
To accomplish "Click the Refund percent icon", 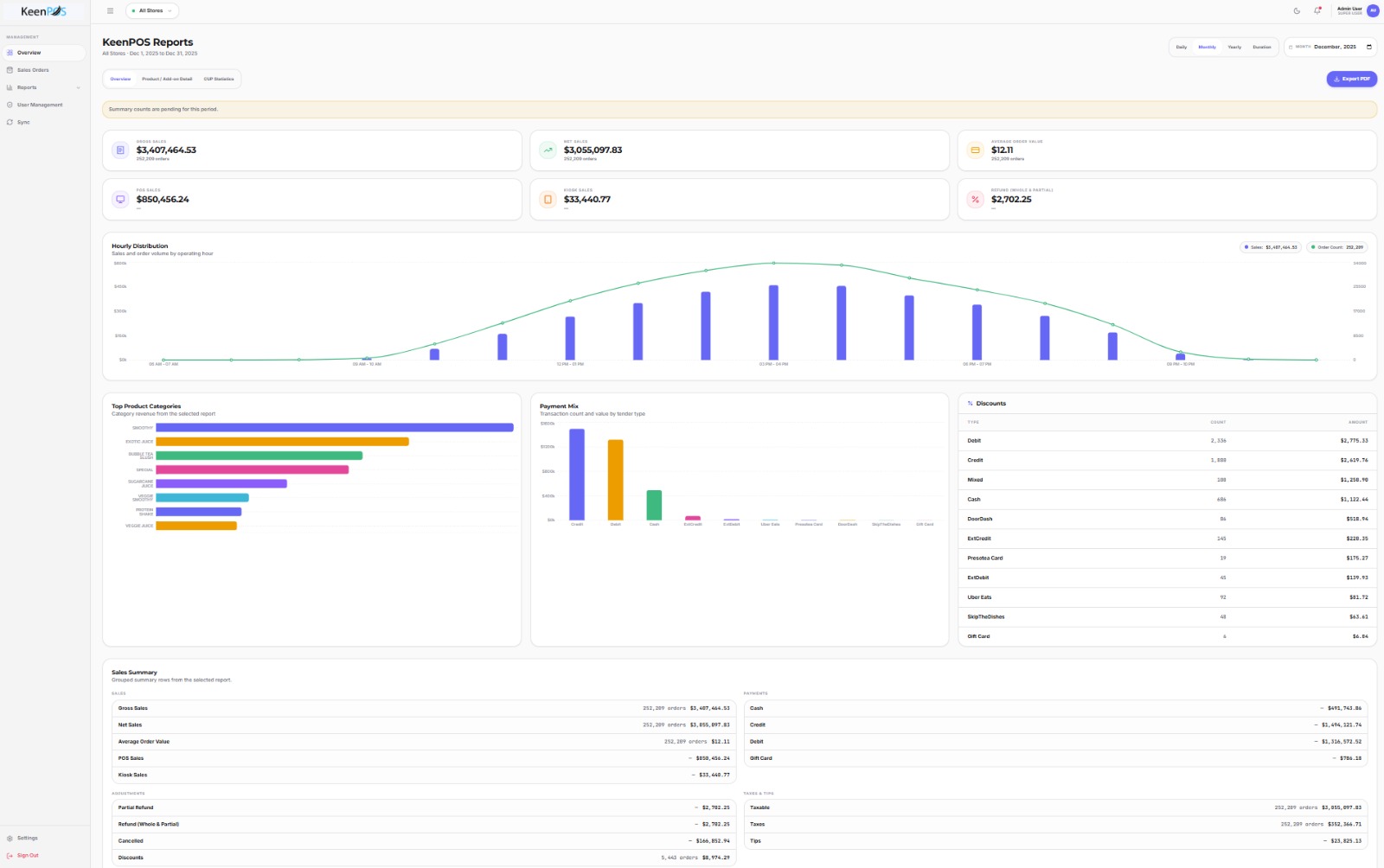I will [x=976, y=200].
